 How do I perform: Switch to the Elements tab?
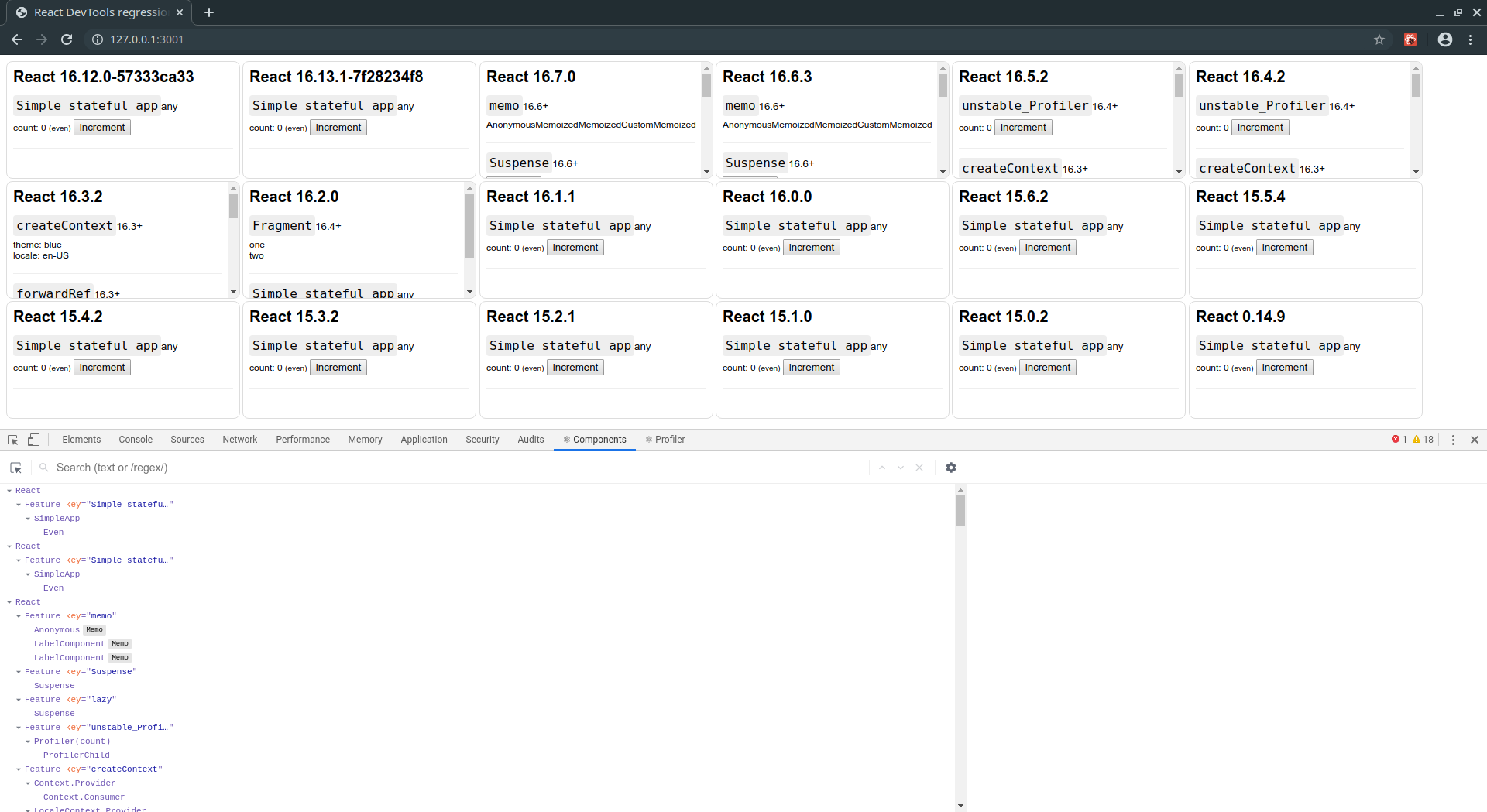tap(81, 440)
